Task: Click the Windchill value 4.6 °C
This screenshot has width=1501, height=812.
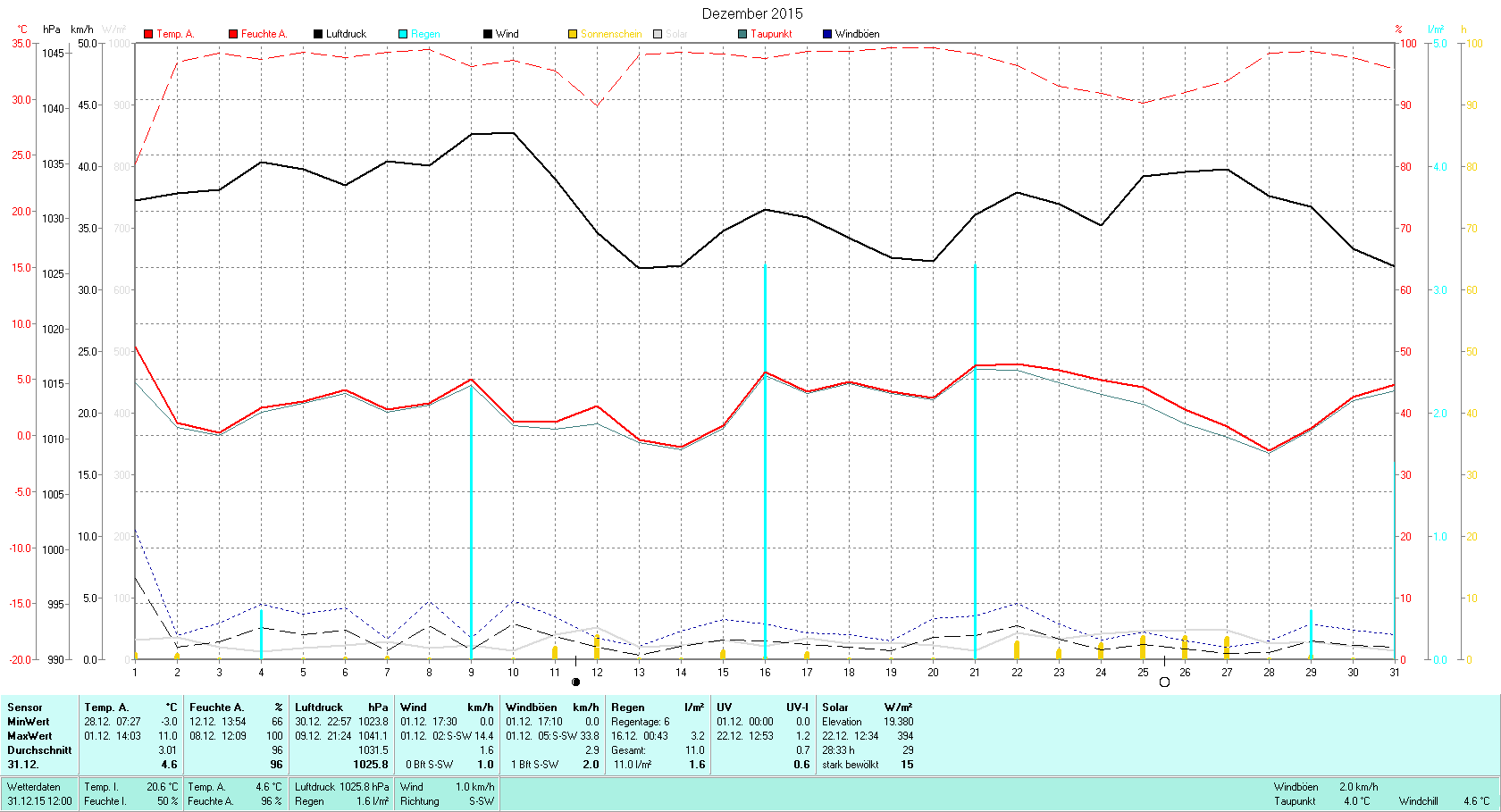Action: click(1477, 801)
